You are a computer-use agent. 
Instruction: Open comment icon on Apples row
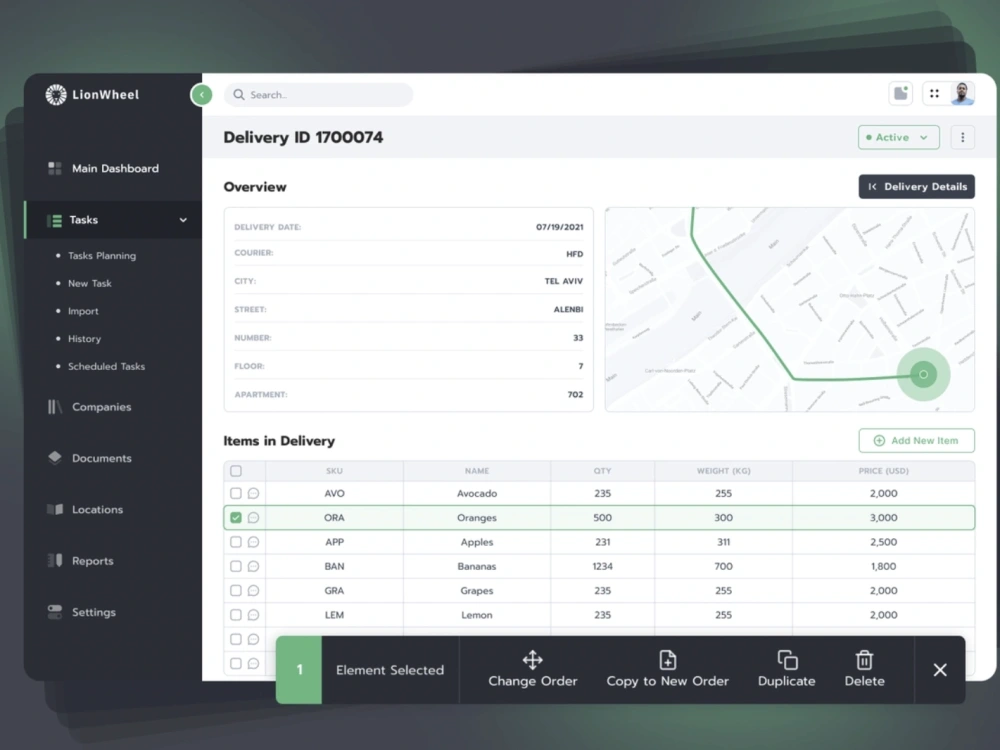pos(253,542)
